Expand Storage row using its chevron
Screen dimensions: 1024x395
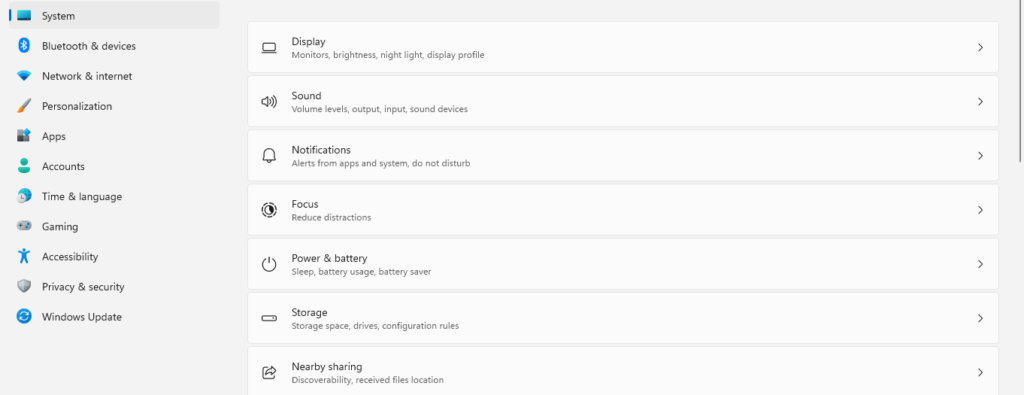980,319
